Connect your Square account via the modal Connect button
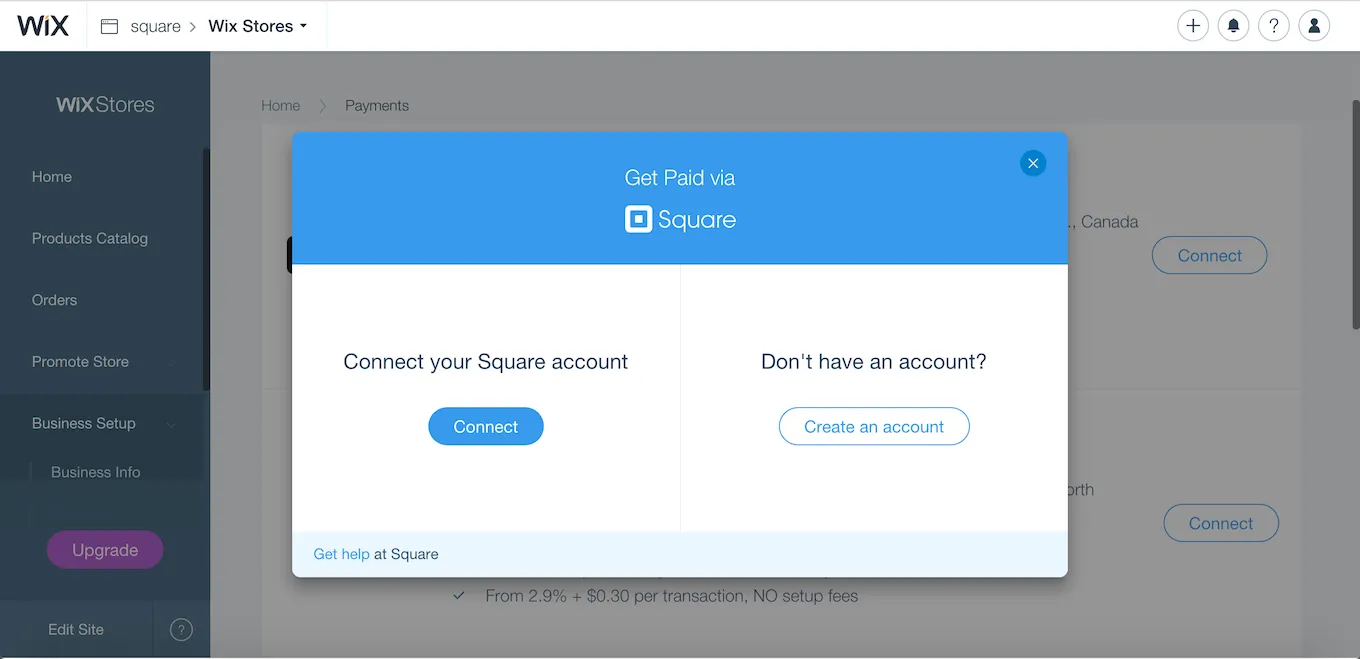Image resolution: width=1360 pixels, height=659 pixels. tap(486, 426)
